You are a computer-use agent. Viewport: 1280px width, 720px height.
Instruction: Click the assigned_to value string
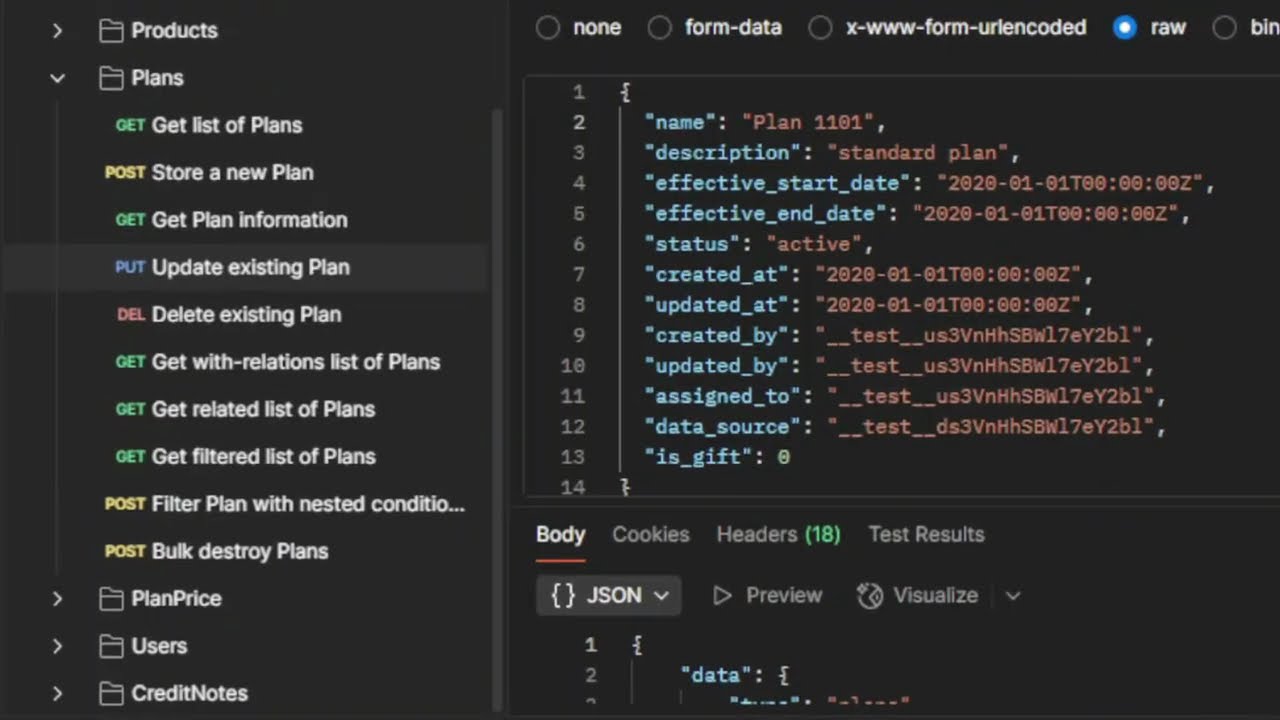(x=990, y=396)
